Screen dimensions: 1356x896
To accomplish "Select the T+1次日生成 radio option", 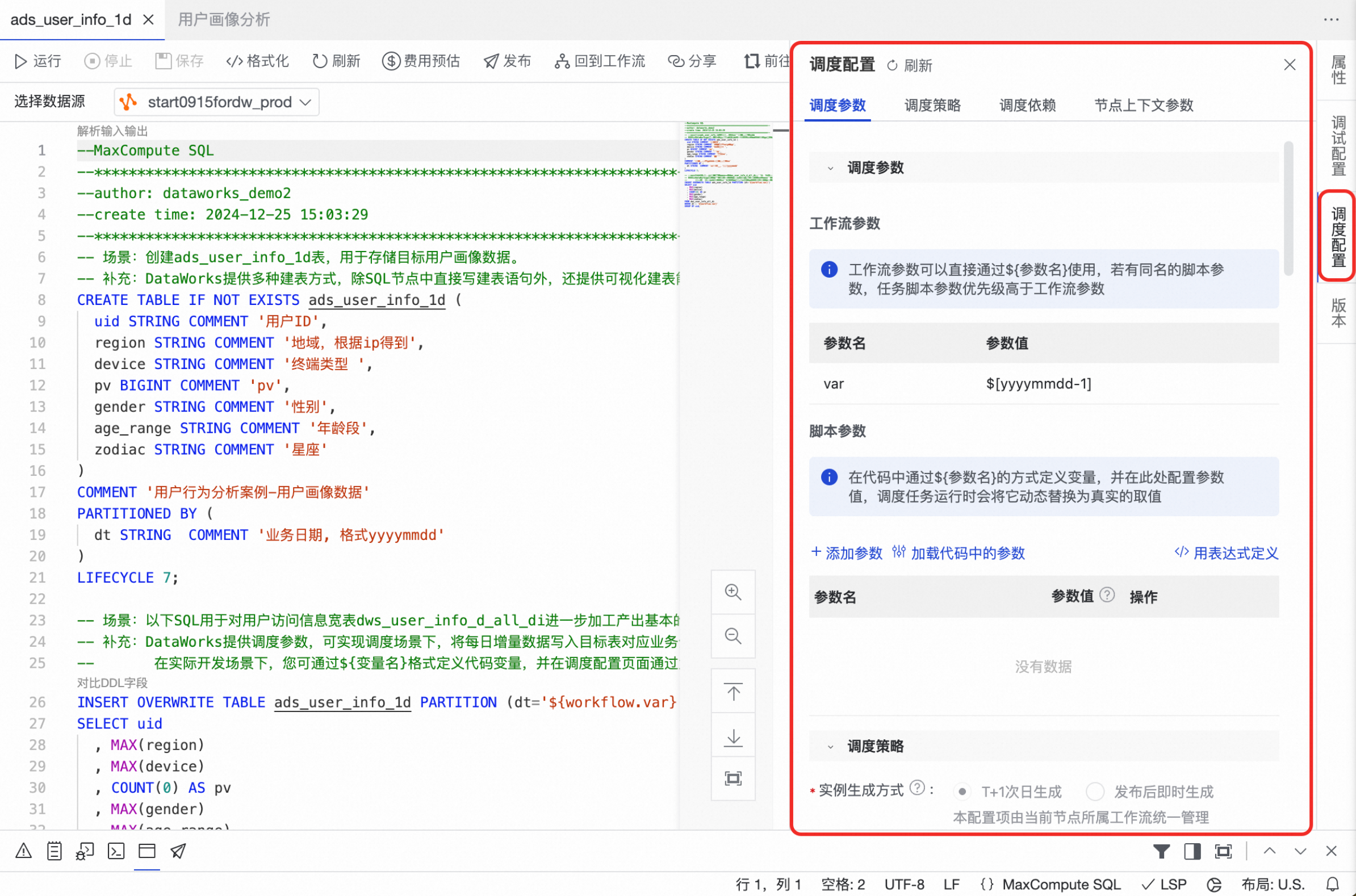I will pos(962,792).
